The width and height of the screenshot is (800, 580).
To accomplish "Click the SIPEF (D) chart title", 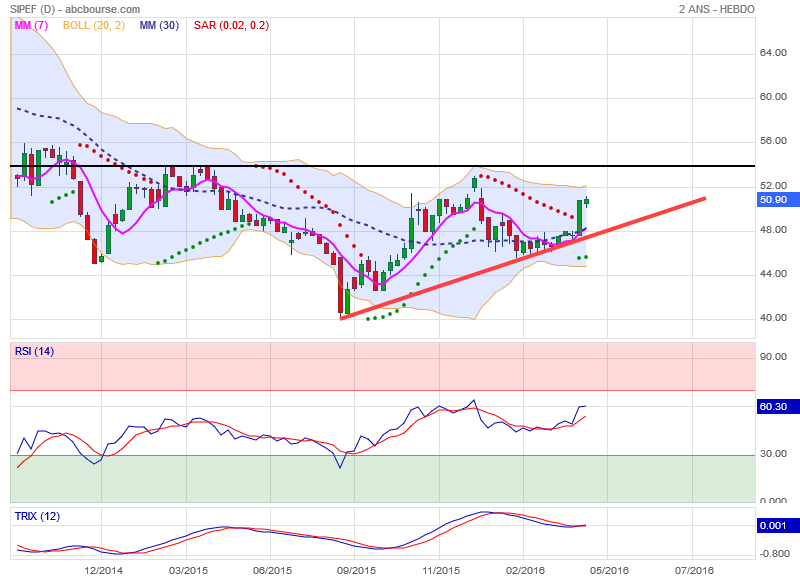I will (33, 9).
